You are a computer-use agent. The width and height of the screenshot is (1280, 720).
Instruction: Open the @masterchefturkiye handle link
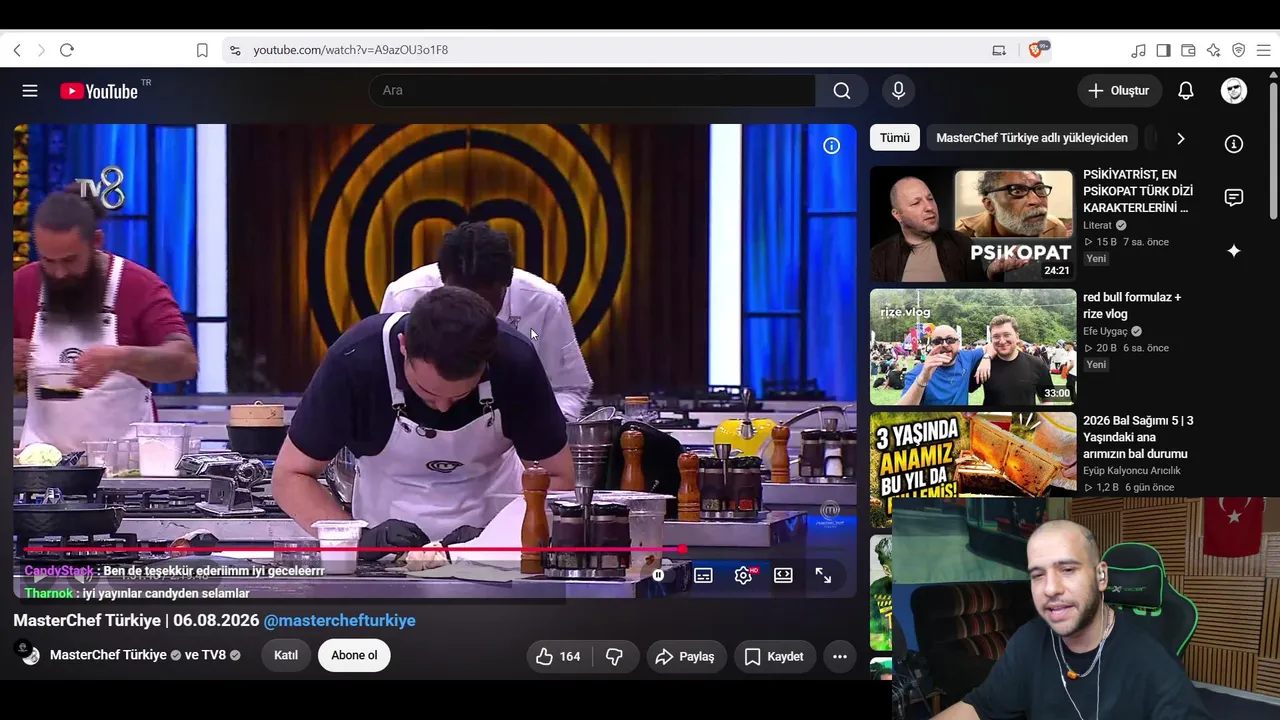pos(339,620)
